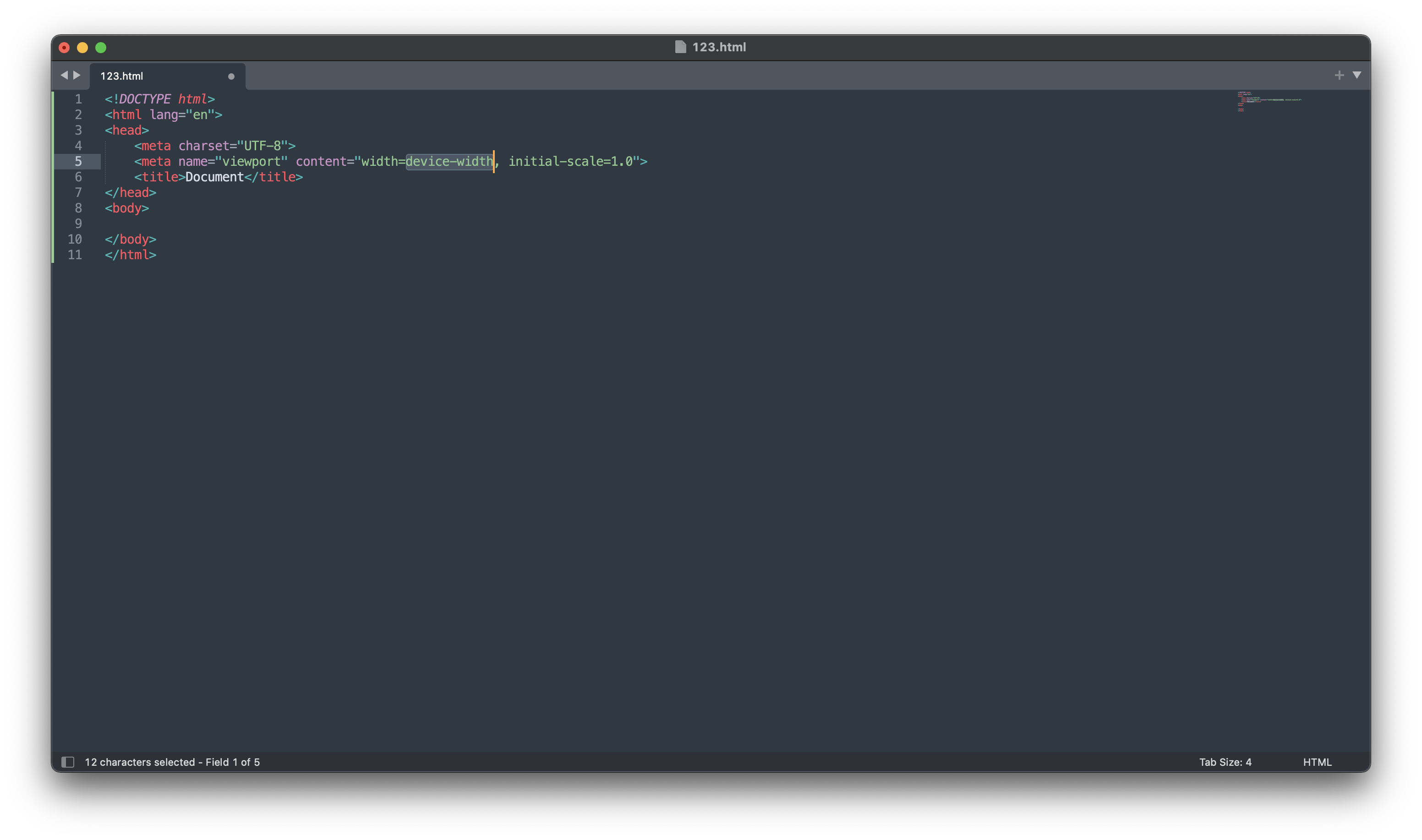Toggle the sidebar icon in status bar
The image size is (1422, 840).
[68, 762]
